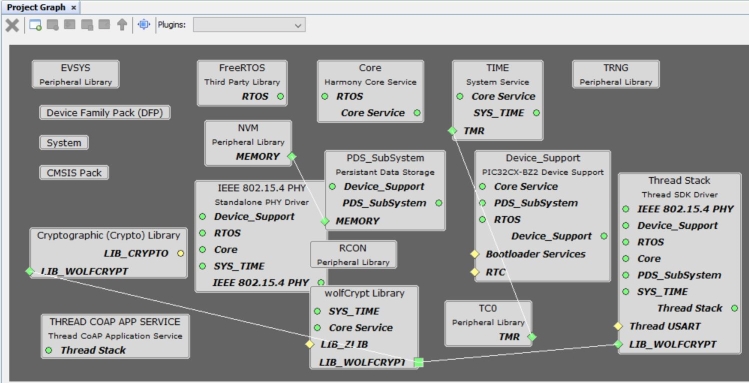Screen dimensions: 749x383
Task: Click IEEE PHY node's Core circle
Action: click(203, 250)
